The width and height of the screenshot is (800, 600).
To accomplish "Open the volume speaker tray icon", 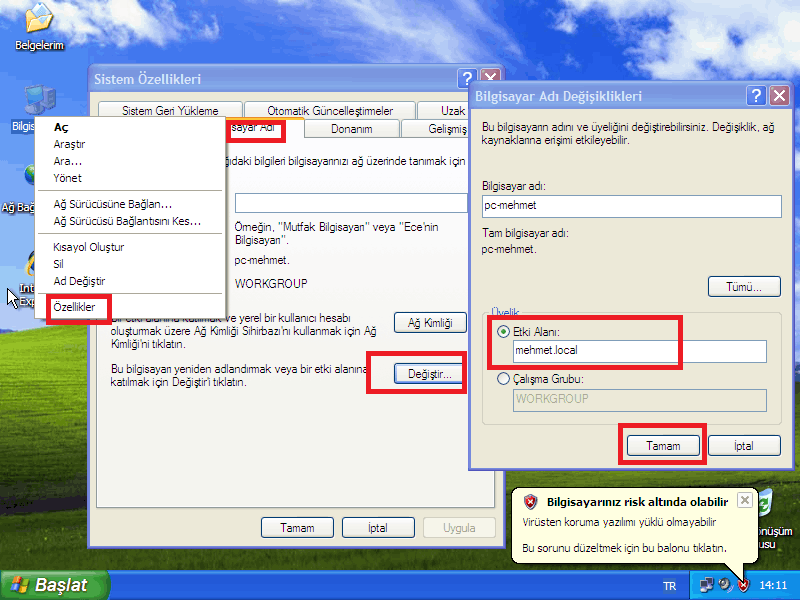I will pos(724,584).
